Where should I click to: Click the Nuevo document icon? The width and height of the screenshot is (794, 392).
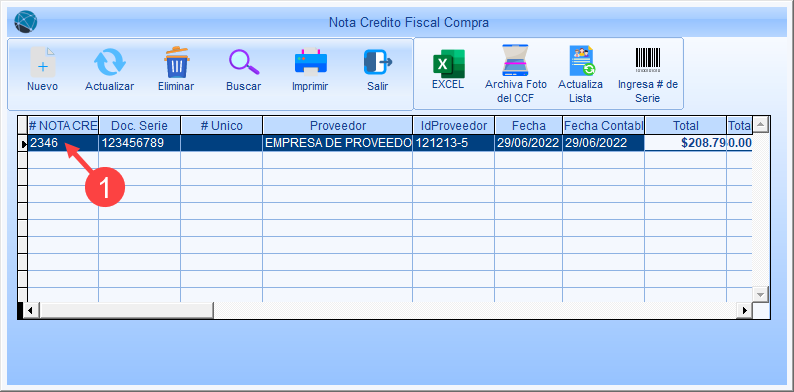(x=43, y=62)
